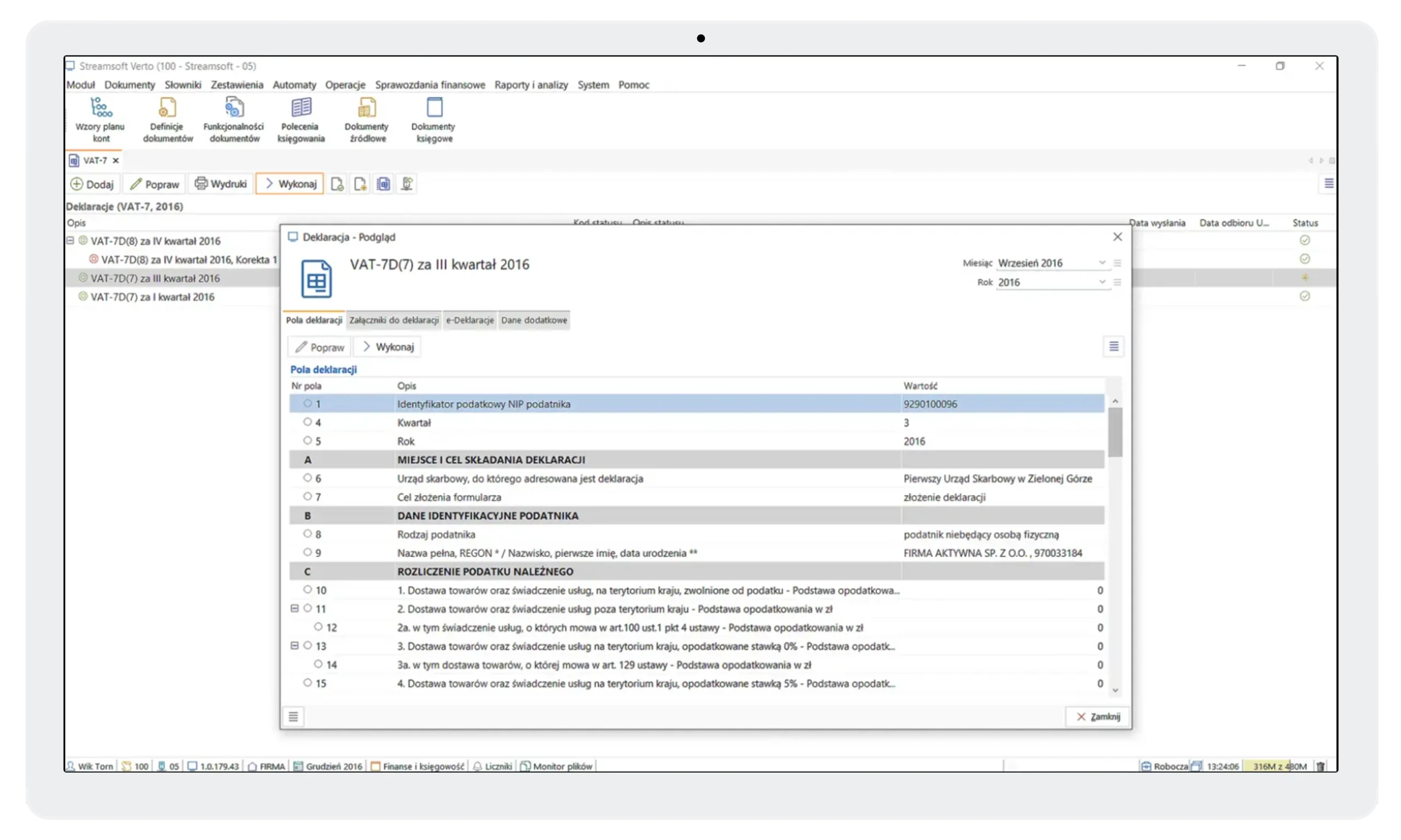The image size is (1401, 840).
Task: Click Wydruki button in main toolbar
Action: 221,184
